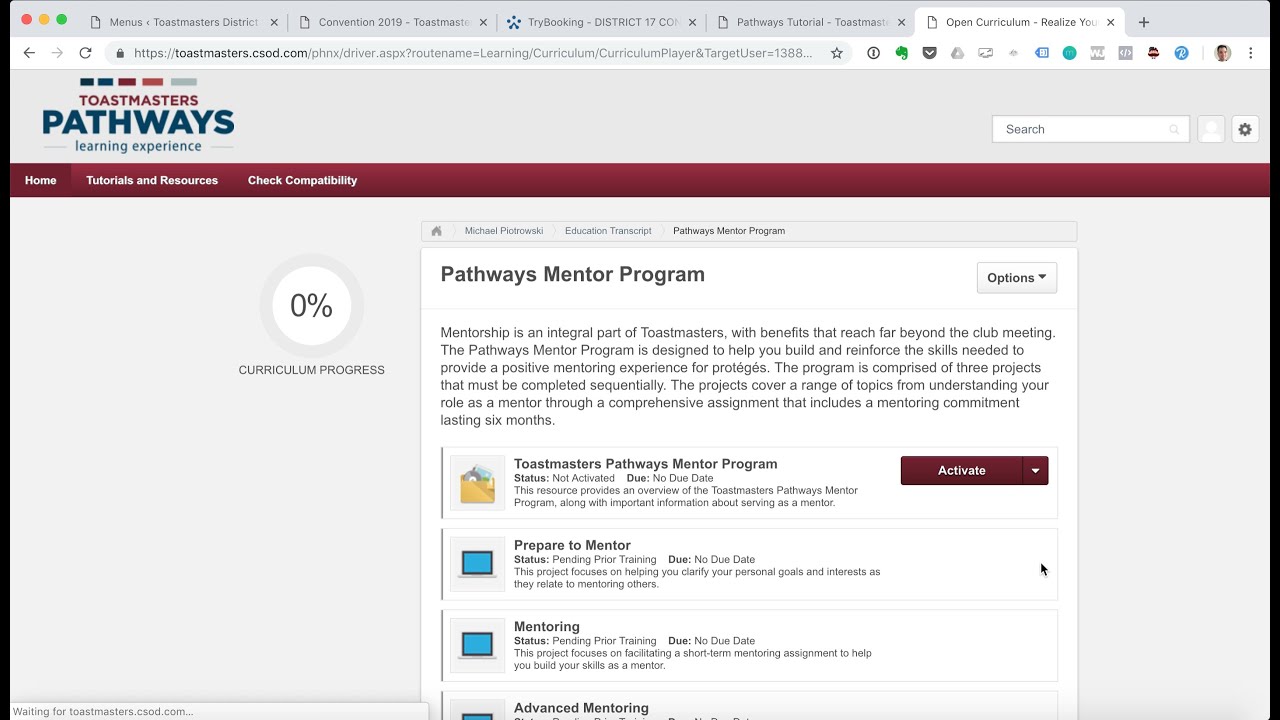1280x720 pixels.
Task: Click the red character extension icon
Action: pos(1154,53)
